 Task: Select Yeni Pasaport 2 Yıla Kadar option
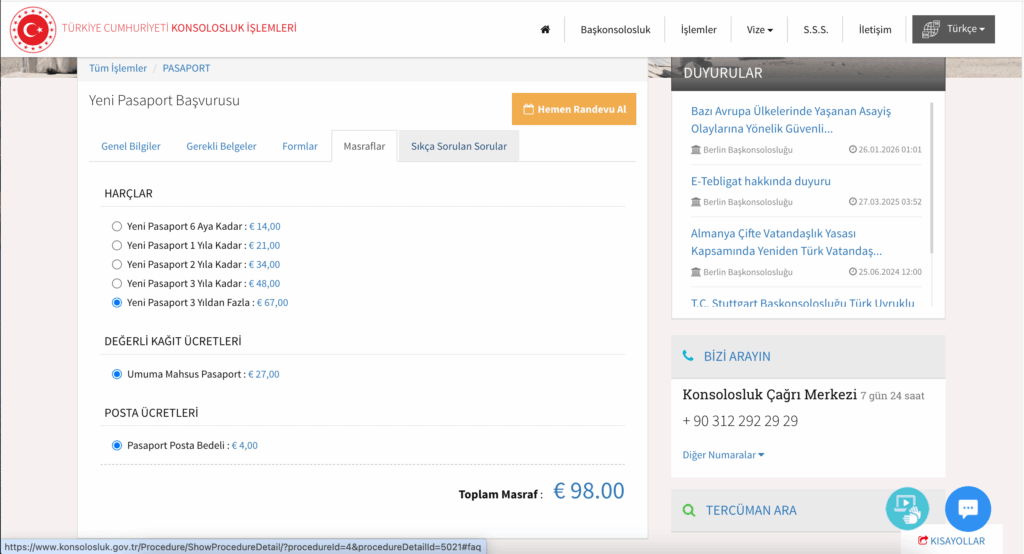click(x=117, y=264)
